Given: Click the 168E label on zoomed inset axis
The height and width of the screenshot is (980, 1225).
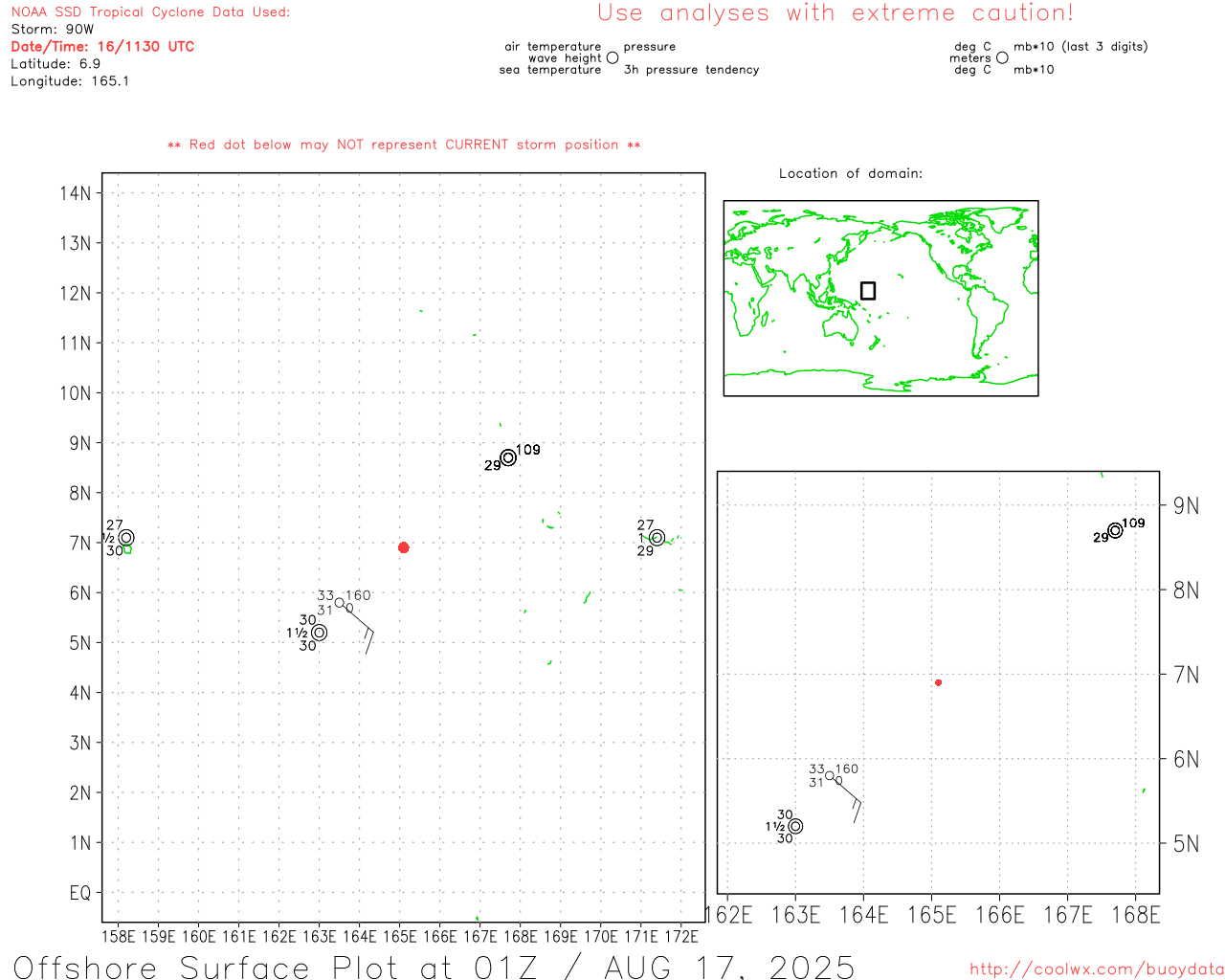Looking at the screenshot, I should tap(1136, 915).
